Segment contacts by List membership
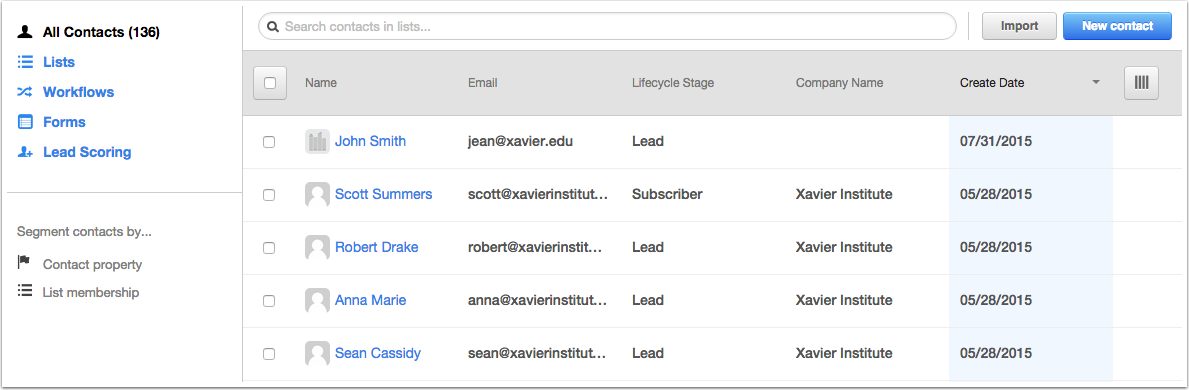The width and height of the screenshot is (1189, 390). (x=91, y=292)
